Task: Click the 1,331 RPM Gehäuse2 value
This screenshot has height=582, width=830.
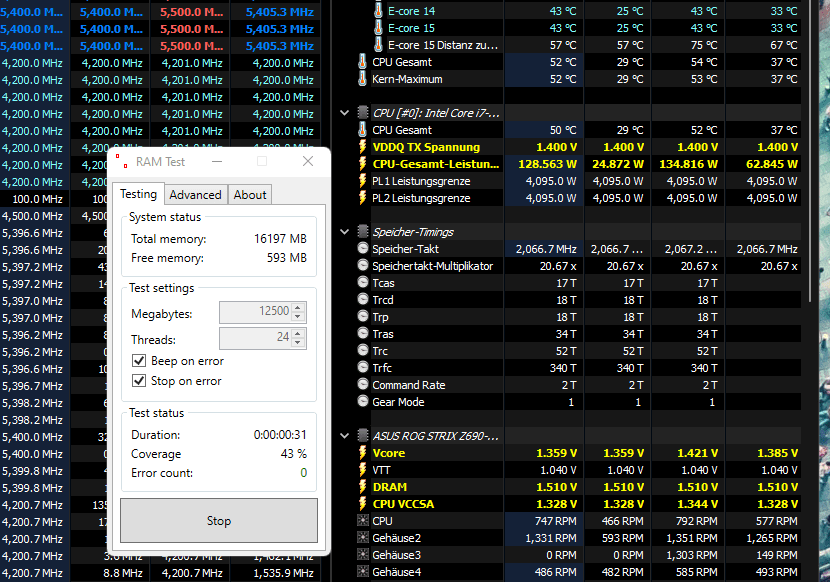Action: (x=551, y=538)
